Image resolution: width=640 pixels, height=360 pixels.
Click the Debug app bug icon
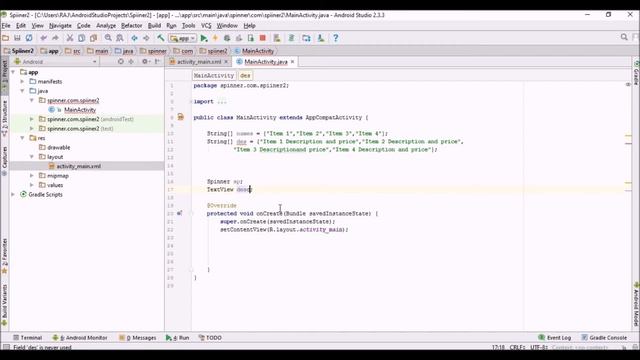pos(227,38)
